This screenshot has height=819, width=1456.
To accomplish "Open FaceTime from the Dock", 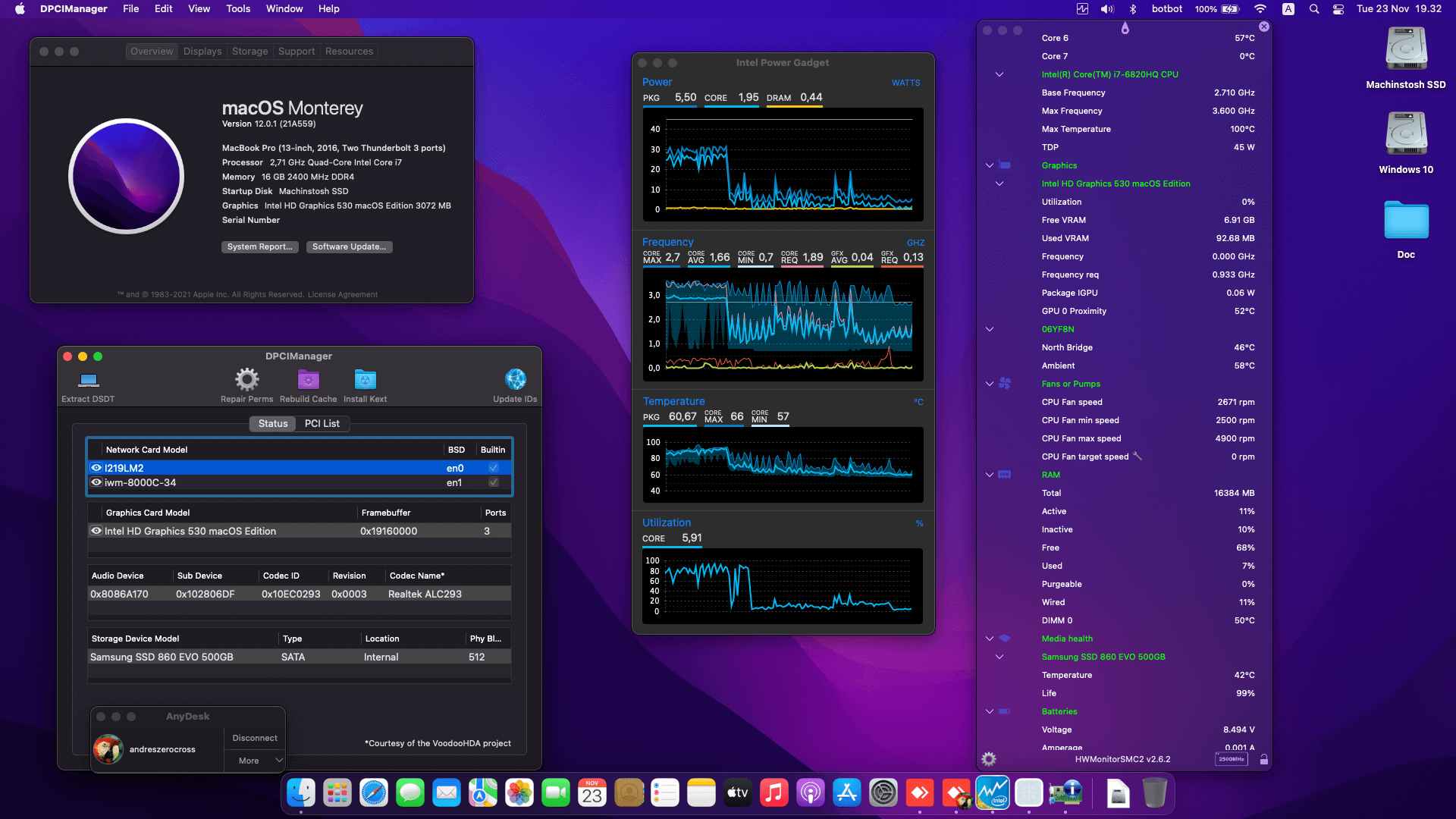I will click(x=556, y=793).
